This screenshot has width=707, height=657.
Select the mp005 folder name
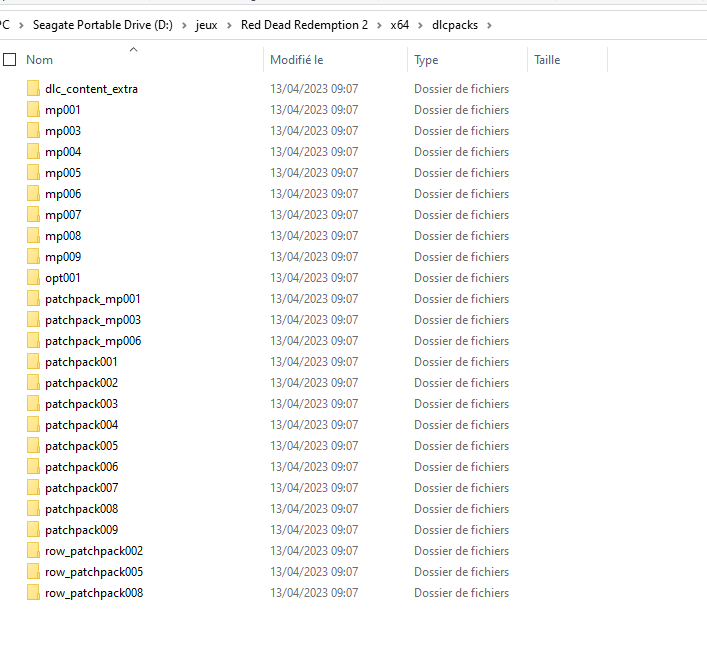(63, 173)
